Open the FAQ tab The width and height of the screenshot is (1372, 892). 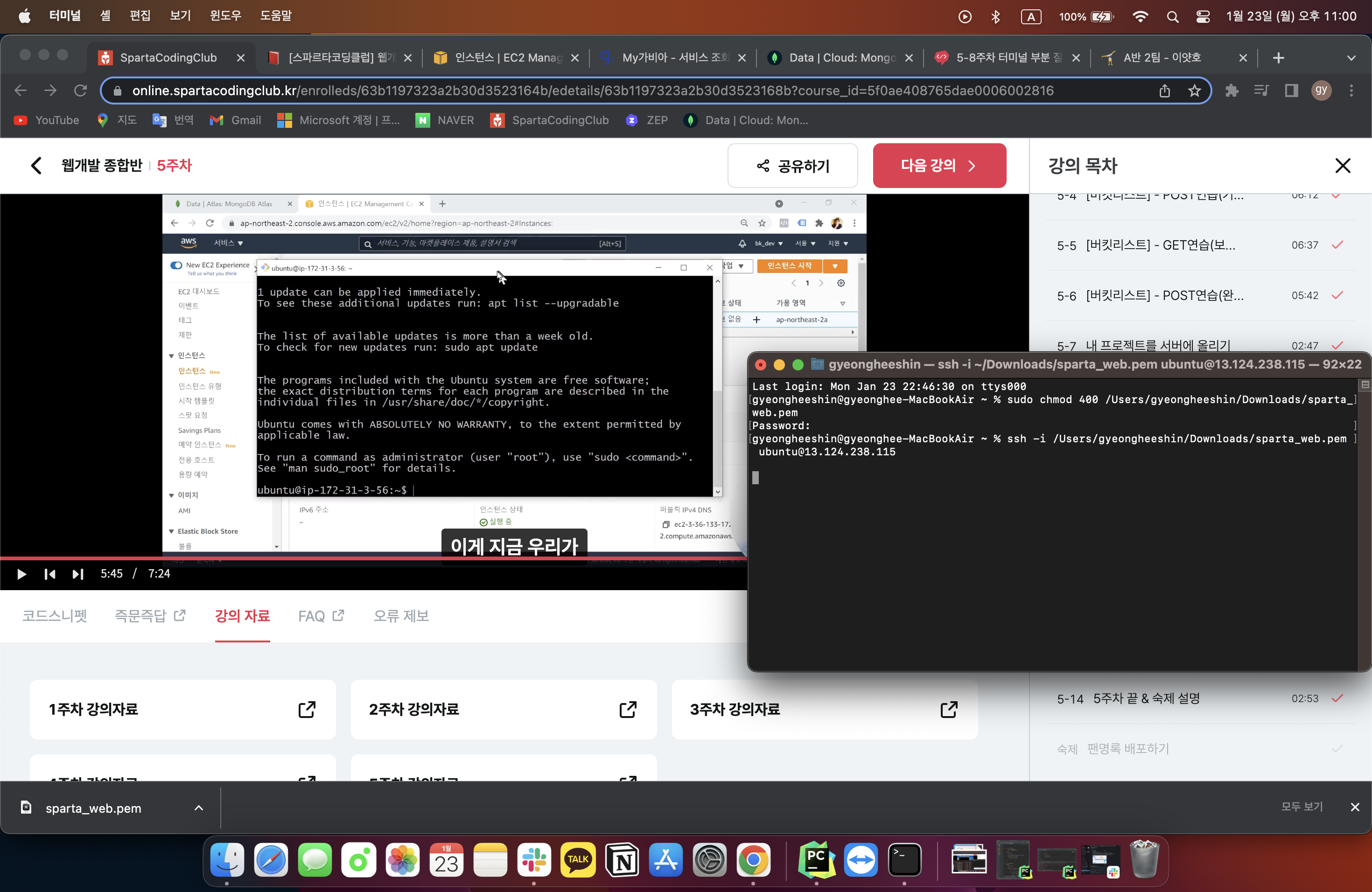click(321, 616)
